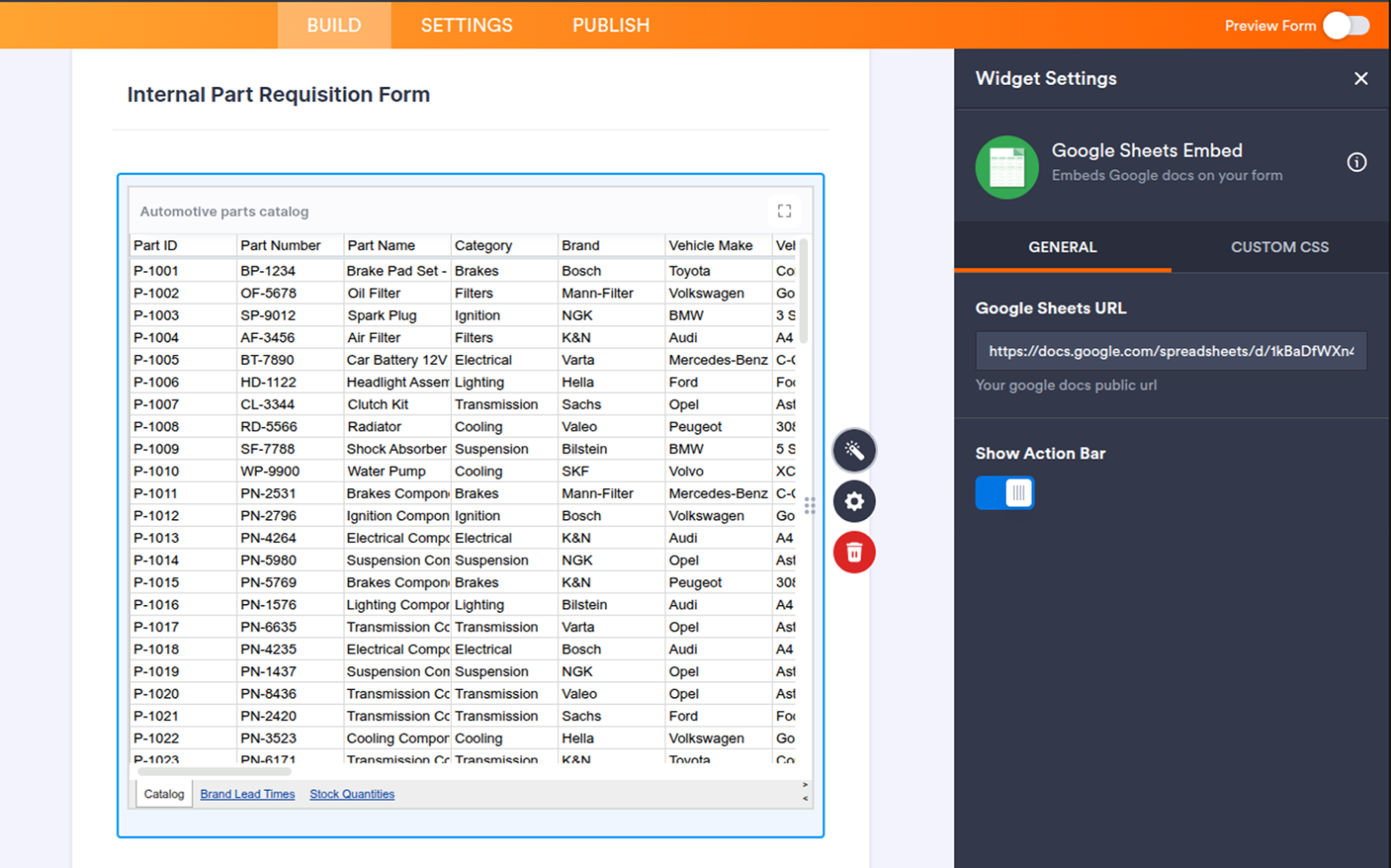Click the Brand column header
This screenshot has height=868, width=1391.
coord(611,245)
